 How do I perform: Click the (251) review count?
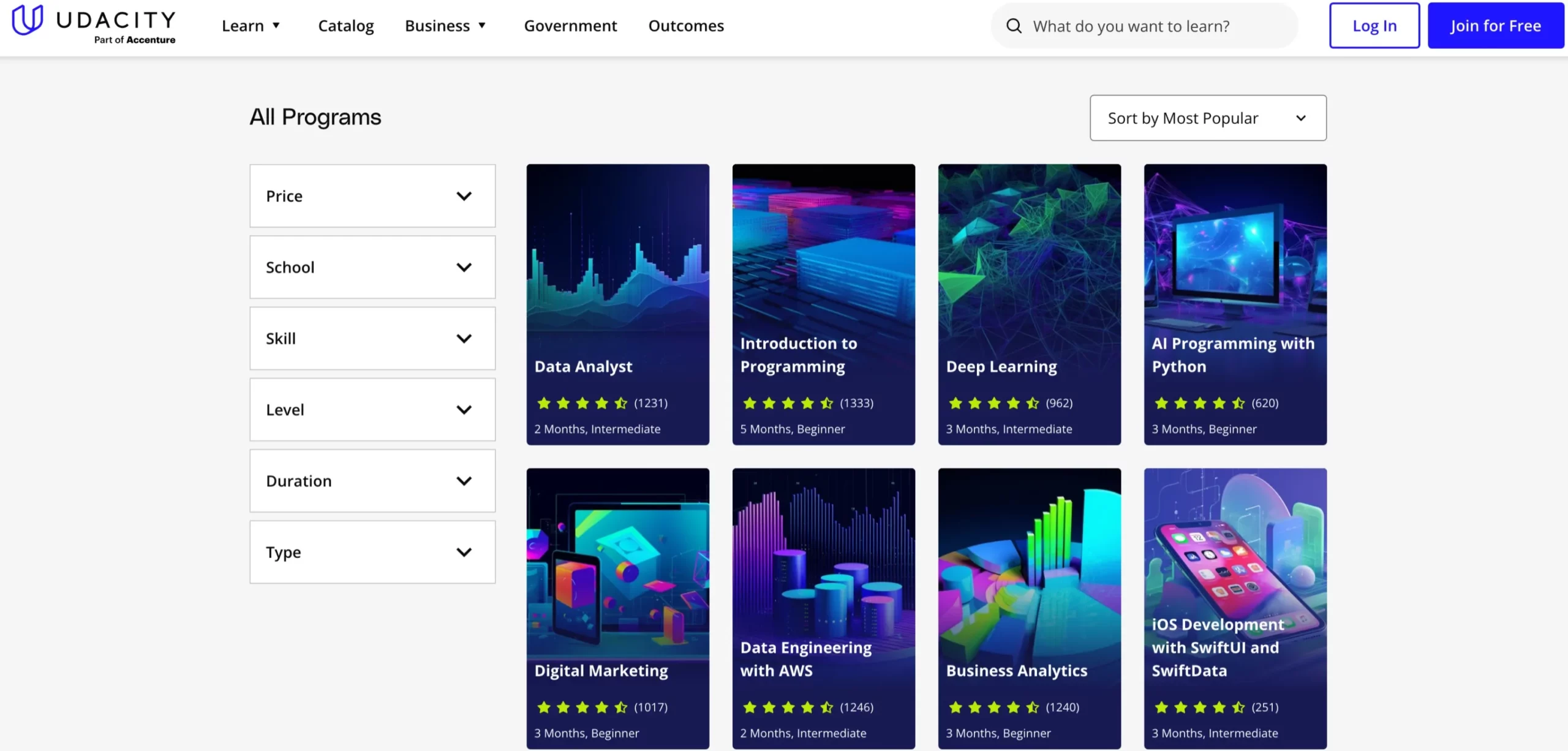coord(1265,708)
